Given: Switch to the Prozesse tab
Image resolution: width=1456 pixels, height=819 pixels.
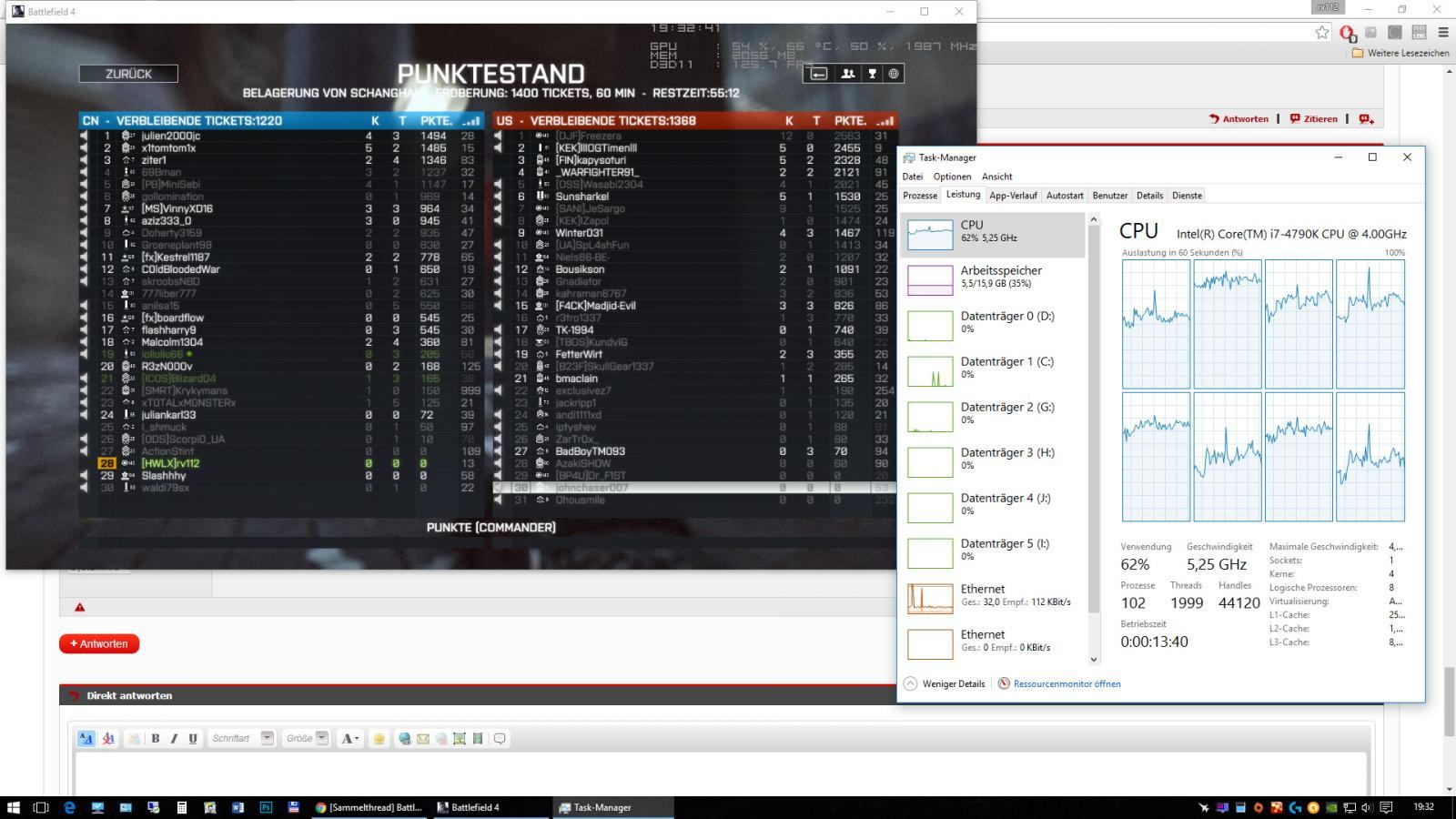Looking at the screenshot, I should point(920,196).
